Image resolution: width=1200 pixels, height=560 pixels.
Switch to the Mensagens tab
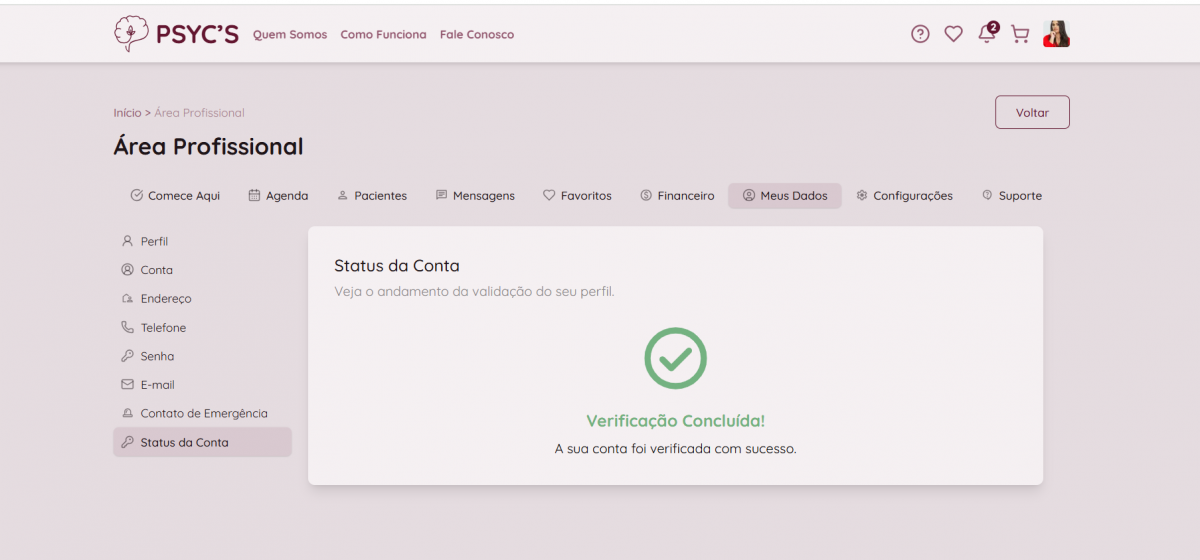[475, 196]
